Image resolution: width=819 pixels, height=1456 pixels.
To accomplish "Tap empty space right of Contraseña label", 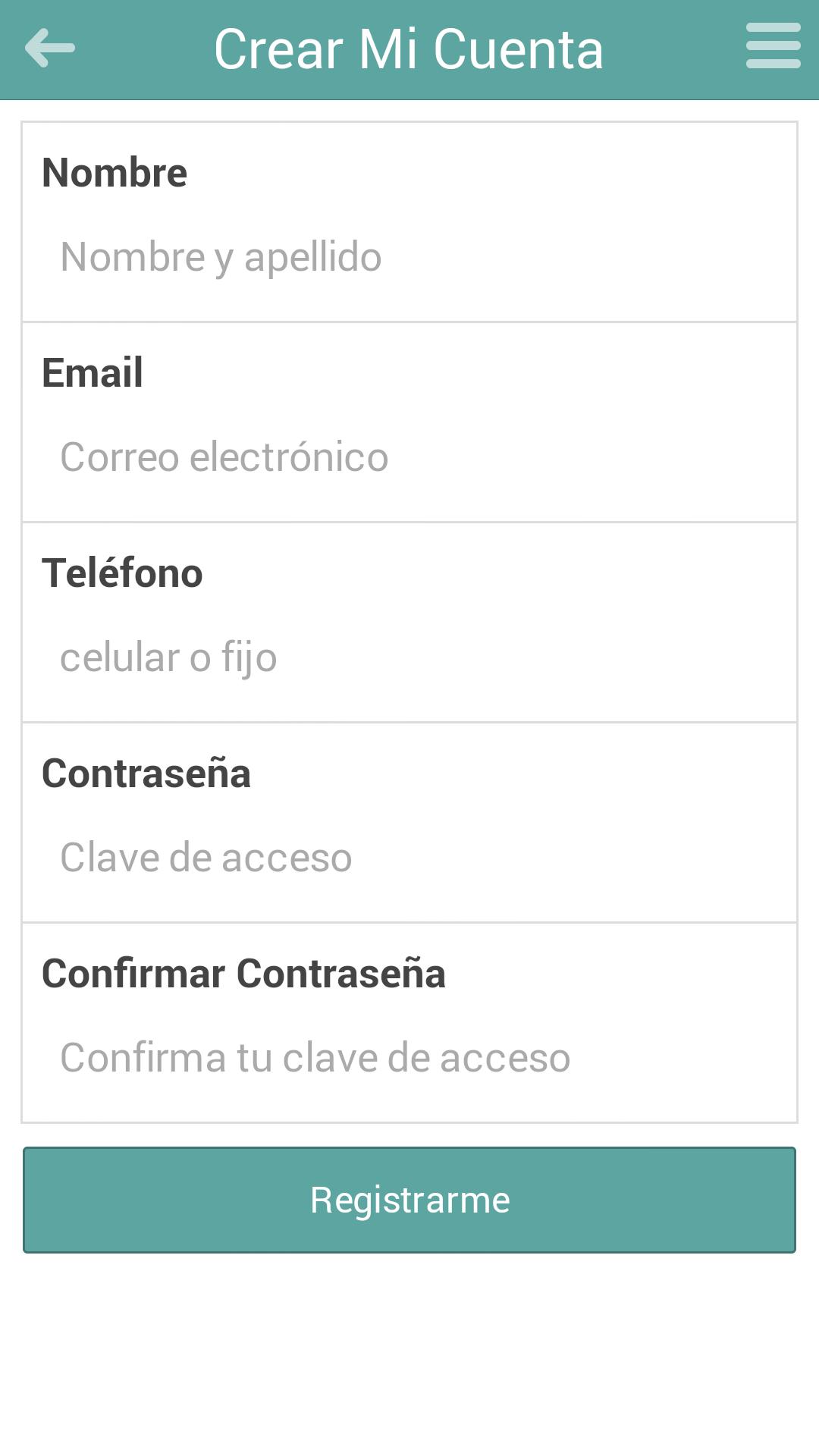I will (523, 773).
